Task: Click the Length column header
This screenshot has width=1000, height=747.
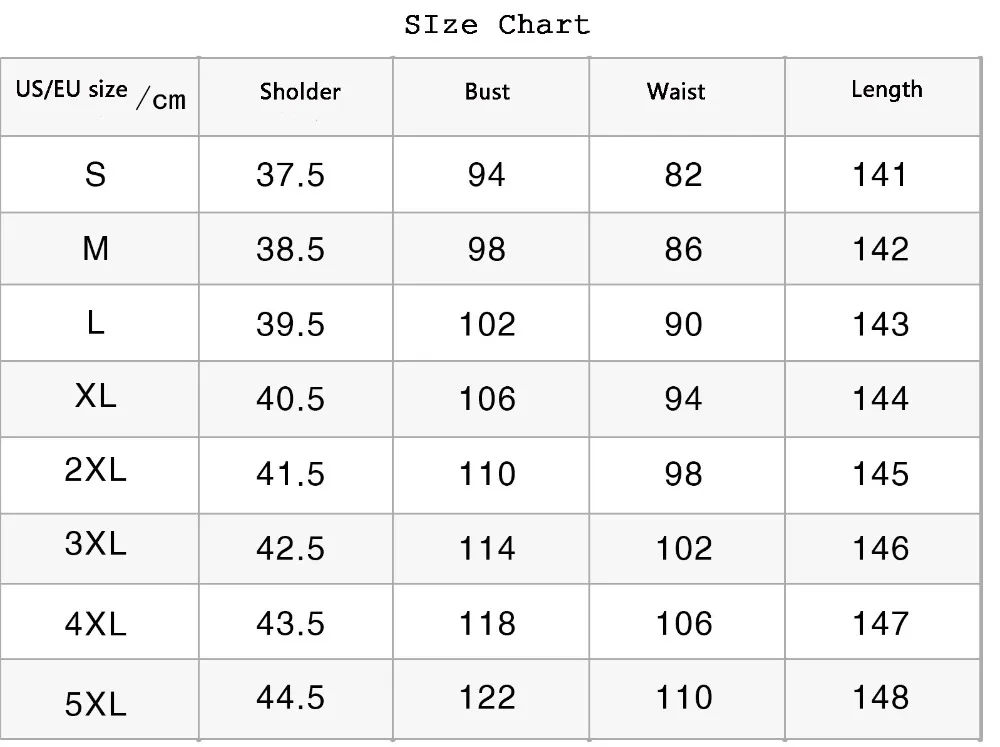Action: tap(886, 90)
